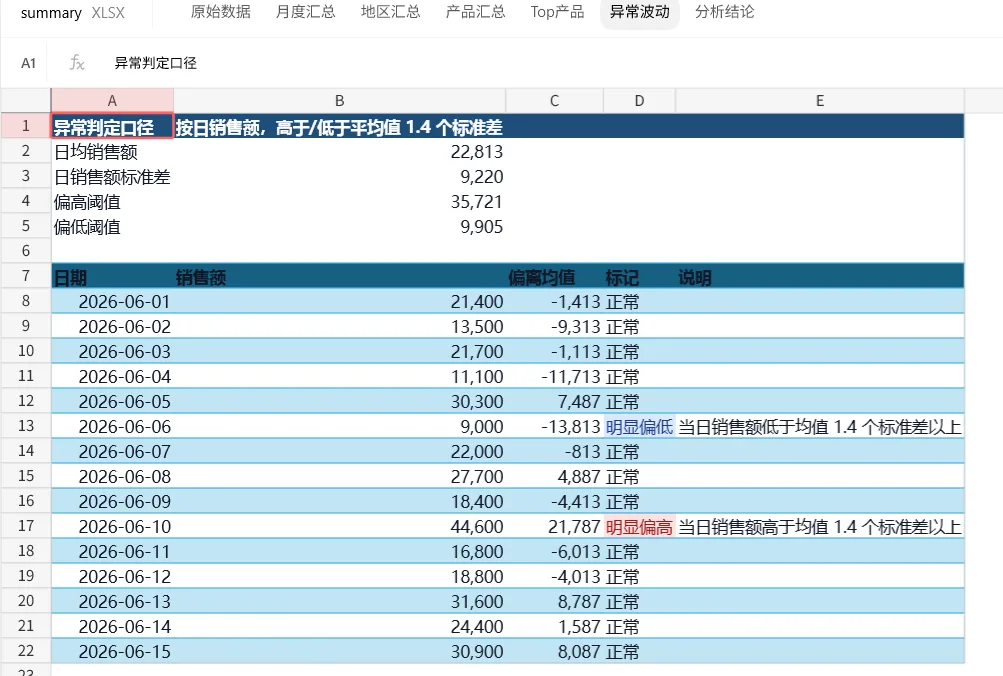Select date cell 2026-06-03

pyautogui.click(x=112, y=351)
